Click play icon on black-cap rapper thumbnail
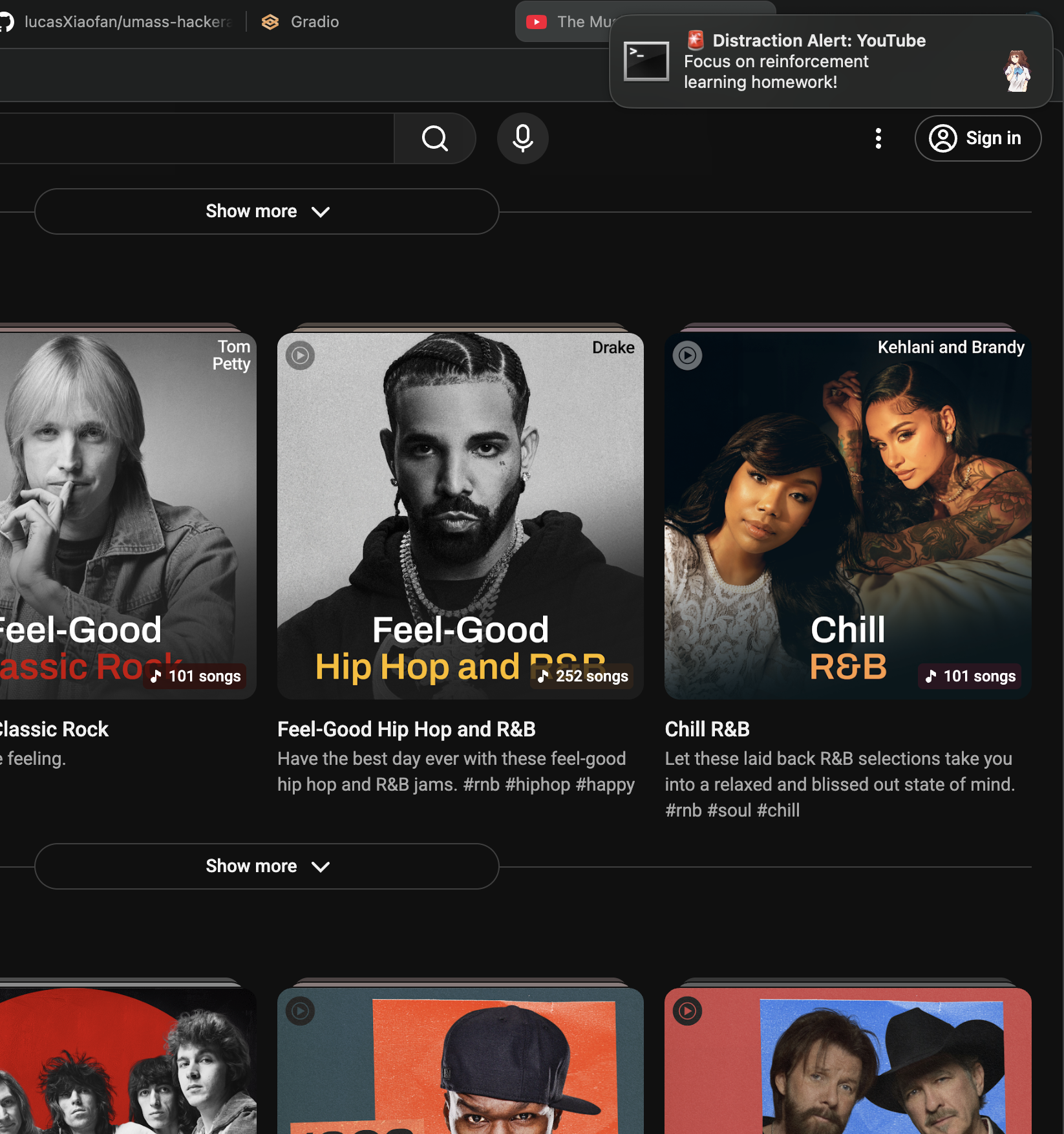Image resolution: width=1064 pixels, height=1134 pixels. (300, 1011)
